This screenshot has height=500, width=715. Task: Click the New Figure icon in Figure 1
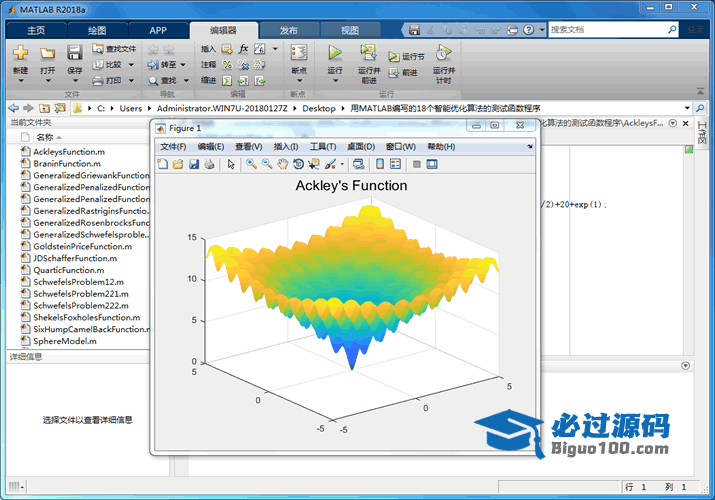[x=162, y=164]
